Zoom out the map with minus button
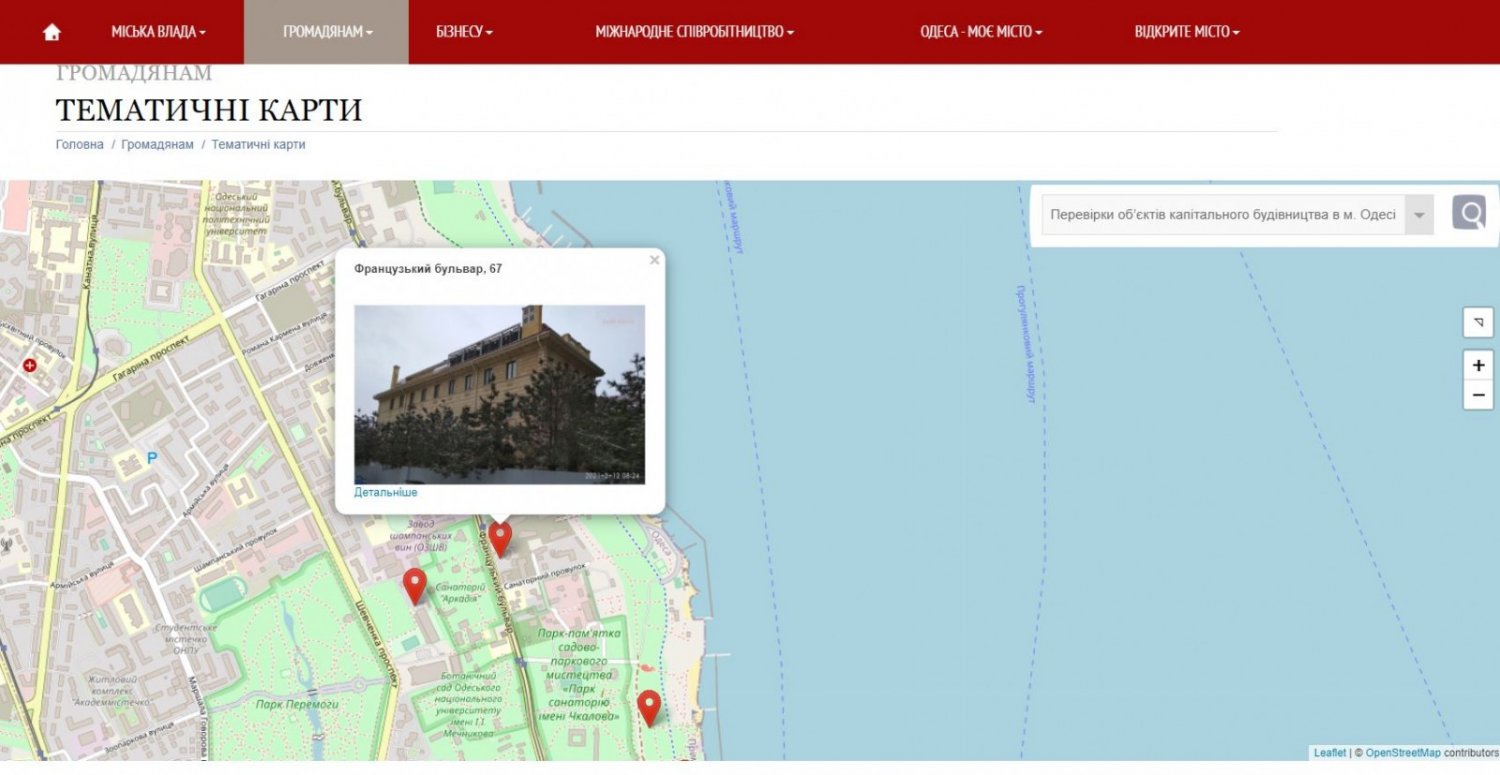Screen dimensions: 1500x775 pos(1478,395)
